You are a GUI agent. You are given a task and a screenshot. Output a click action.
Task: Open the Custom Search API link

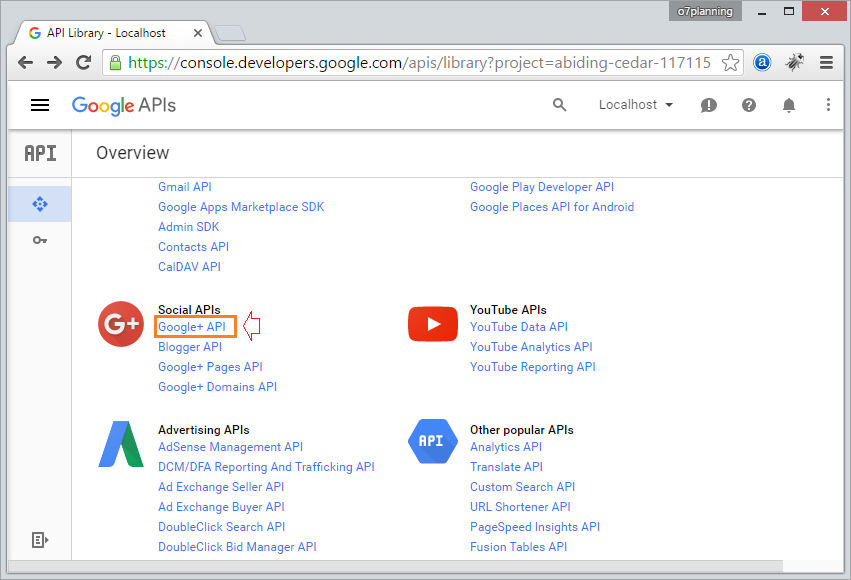click(523, 487)
